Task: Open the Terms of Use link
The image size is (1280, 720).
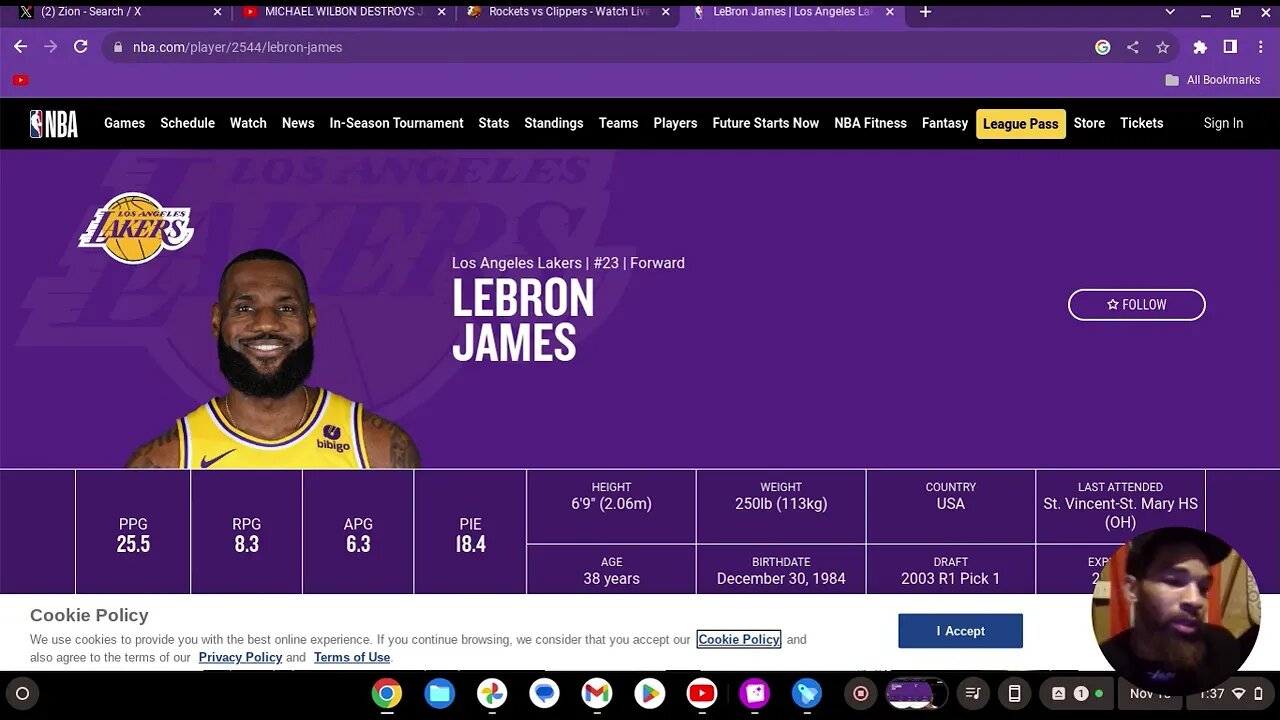Action: click(352, 657)
